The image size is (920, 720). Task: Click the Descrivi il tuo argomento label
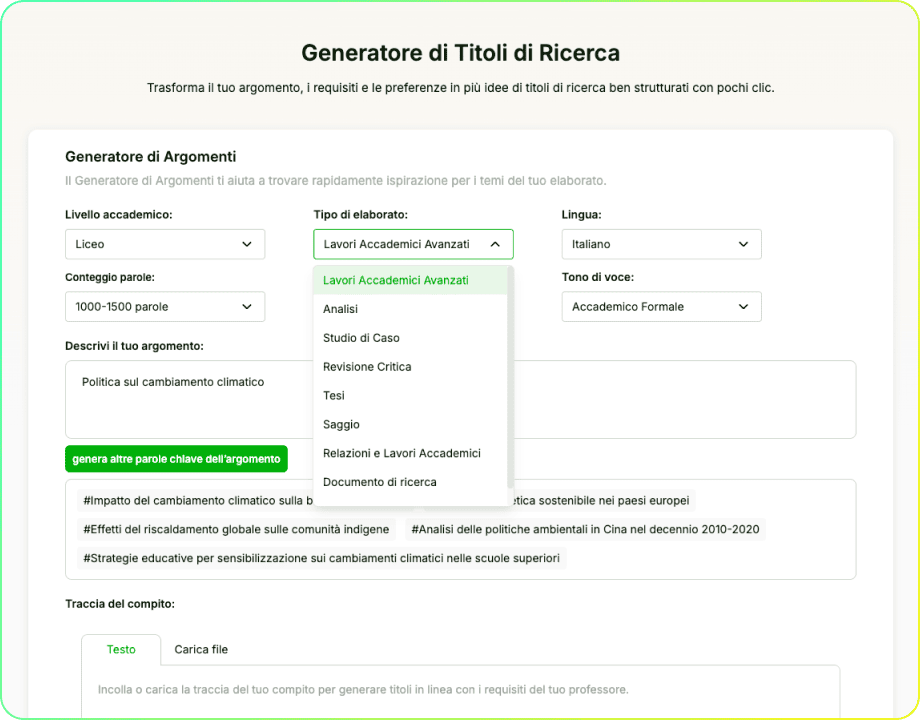click(134, 346)
